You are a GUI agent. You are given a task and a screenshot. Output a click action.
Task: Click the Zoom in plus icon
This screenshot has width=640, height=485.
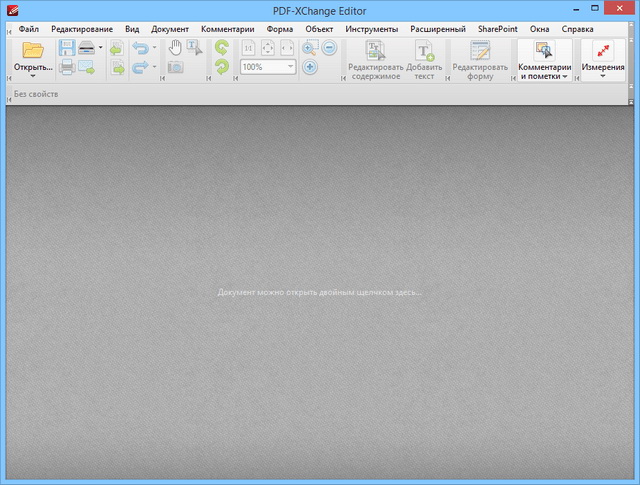coord(310,67)
